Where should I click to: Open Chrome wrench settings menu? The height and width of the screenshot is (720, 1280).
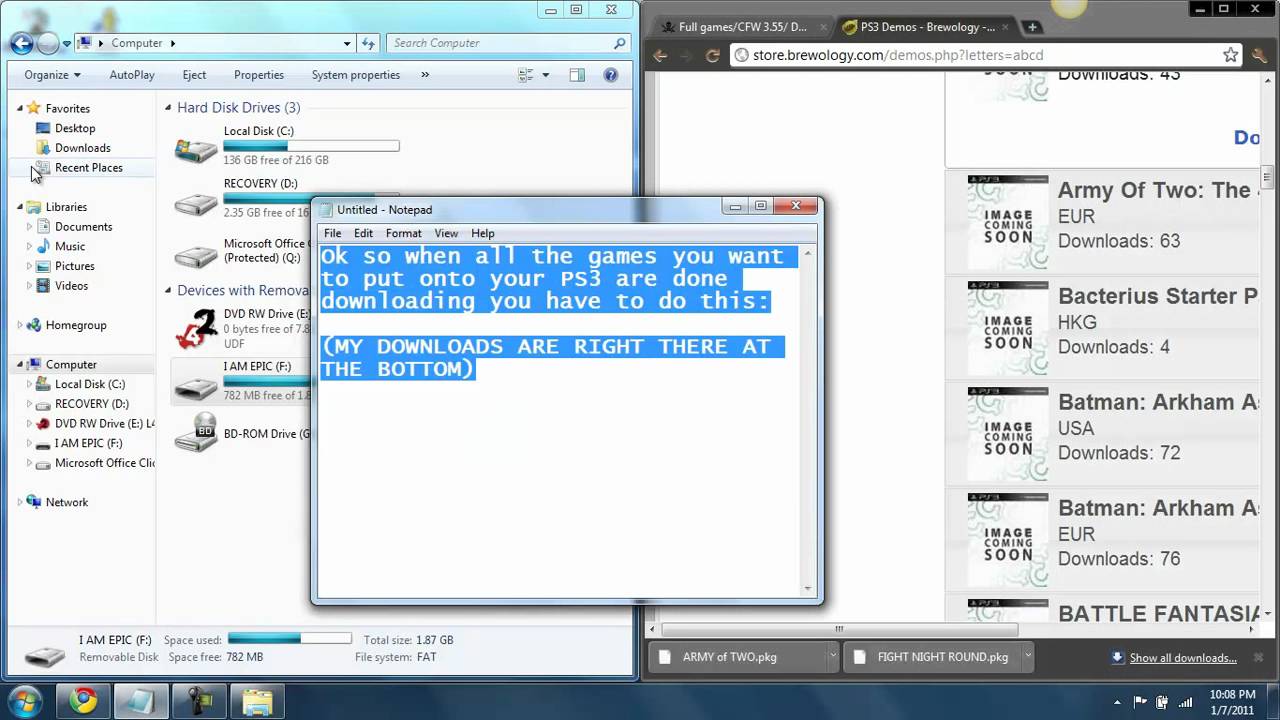tap(1259, 55)
